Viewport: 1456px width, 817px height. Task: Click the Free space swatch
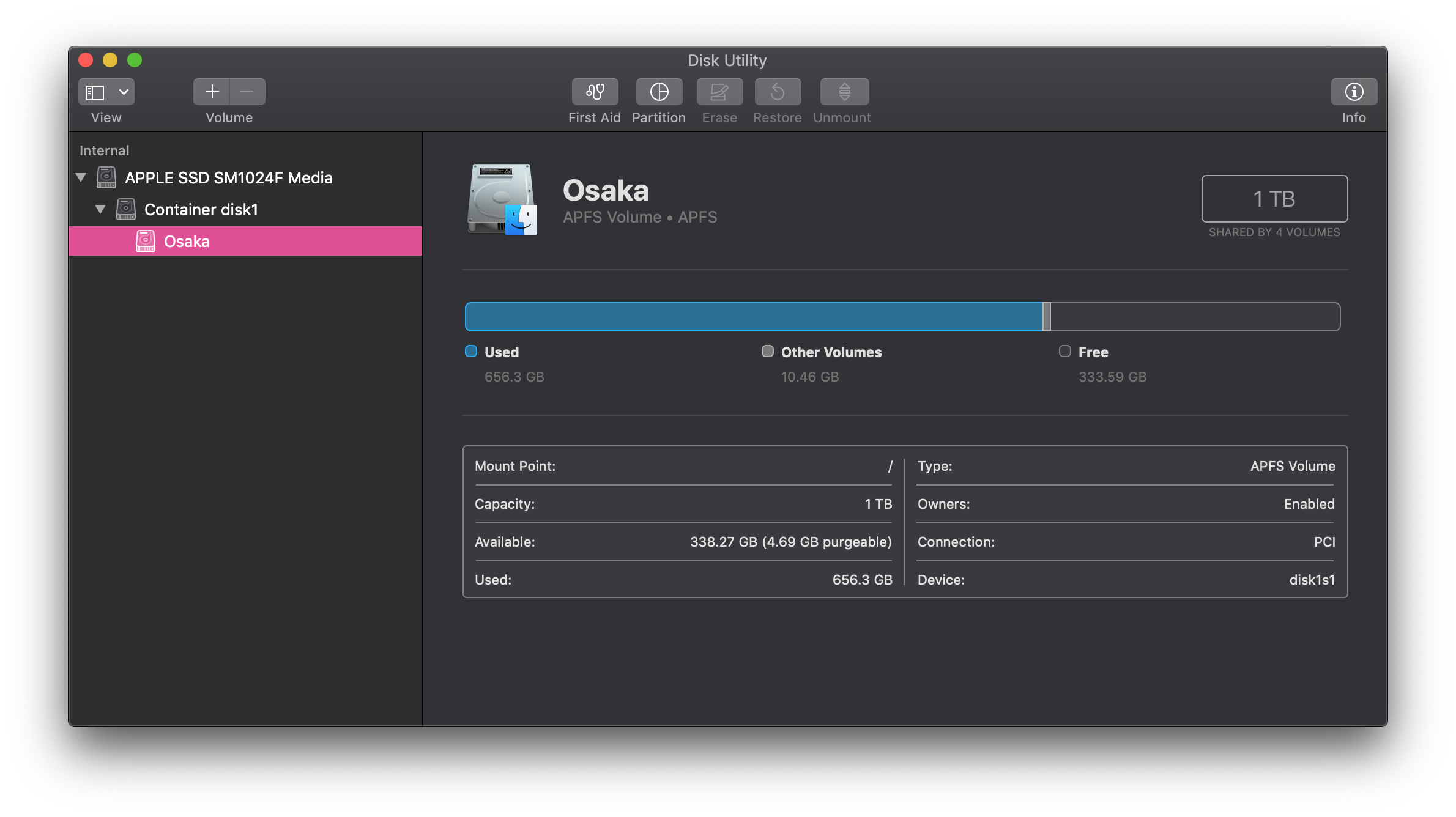tap(1065, 351)
